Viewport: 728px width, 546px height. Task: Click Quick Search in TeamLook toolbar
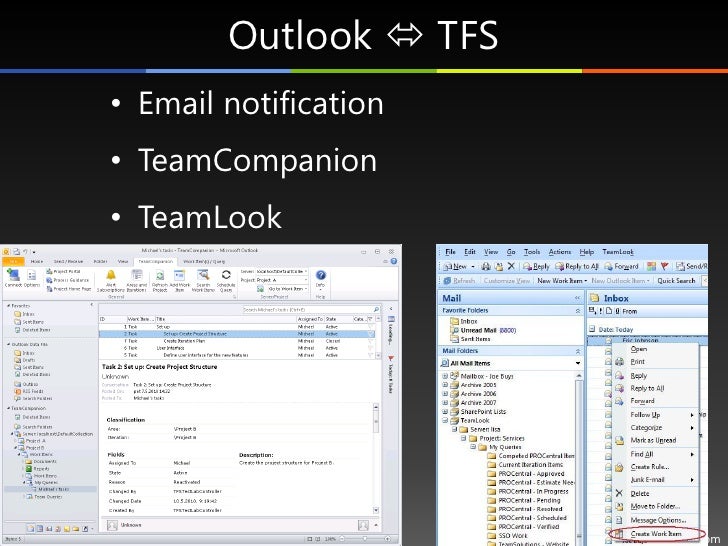tap(676, 280)
